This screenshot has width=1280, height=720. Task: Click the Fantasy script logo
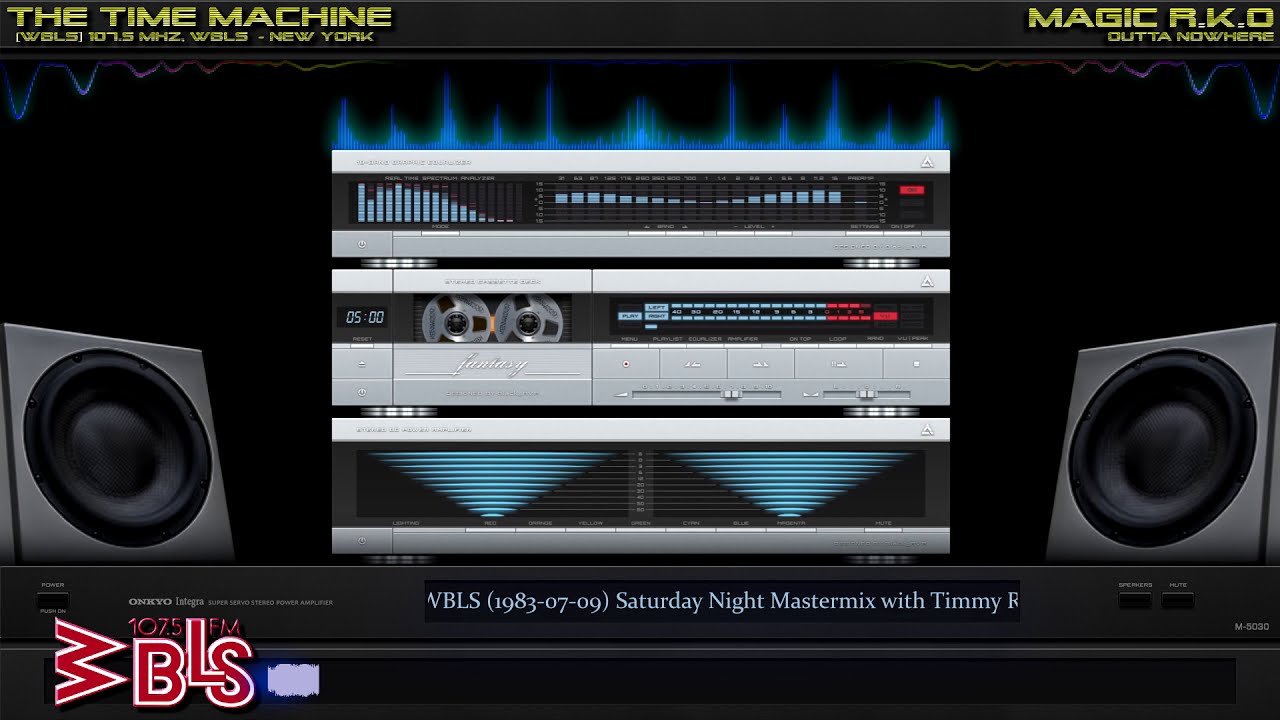coord(490,365)
